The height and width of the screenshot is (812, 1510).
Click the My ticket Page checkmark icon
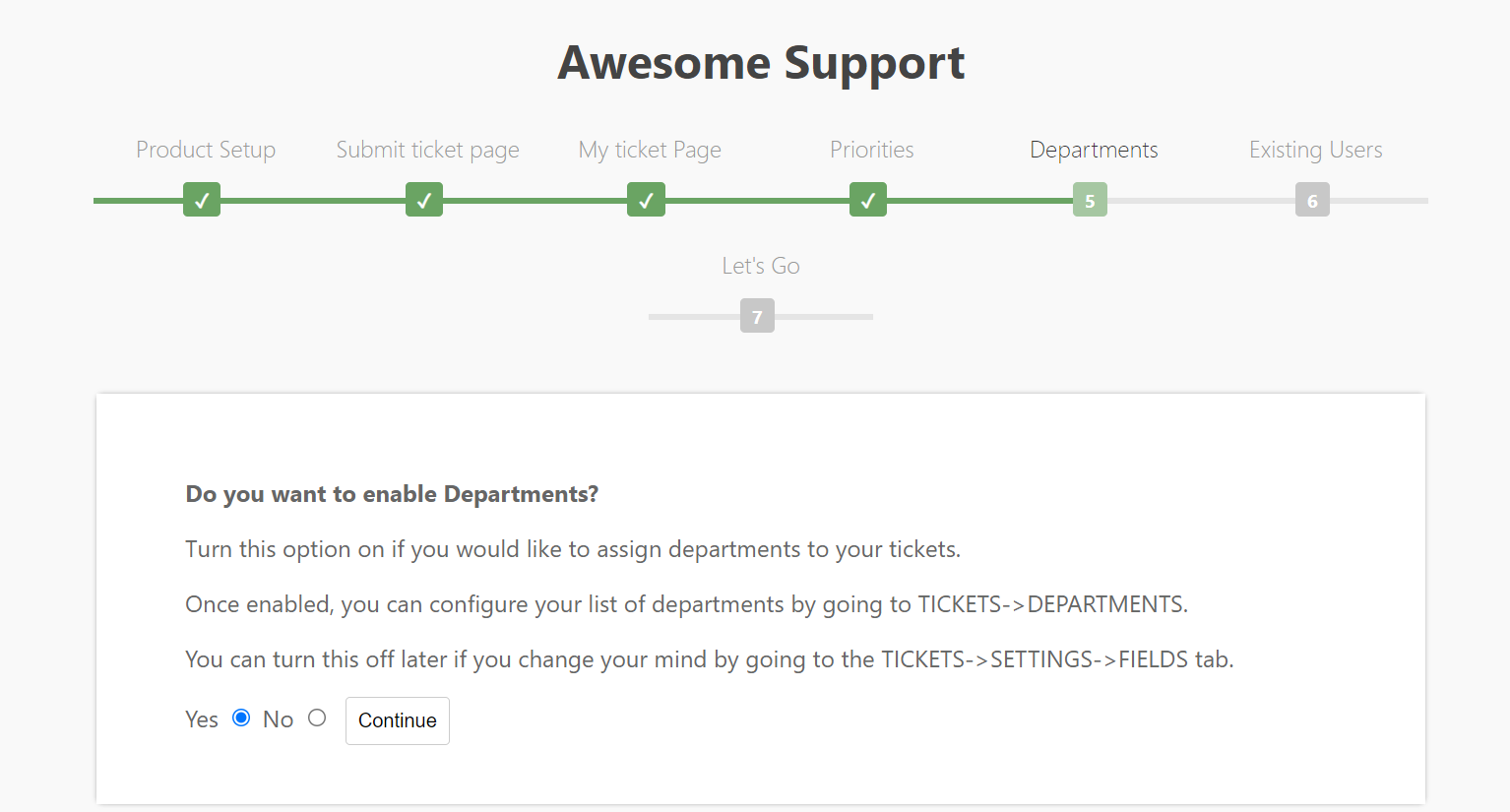tap(646, 200)
